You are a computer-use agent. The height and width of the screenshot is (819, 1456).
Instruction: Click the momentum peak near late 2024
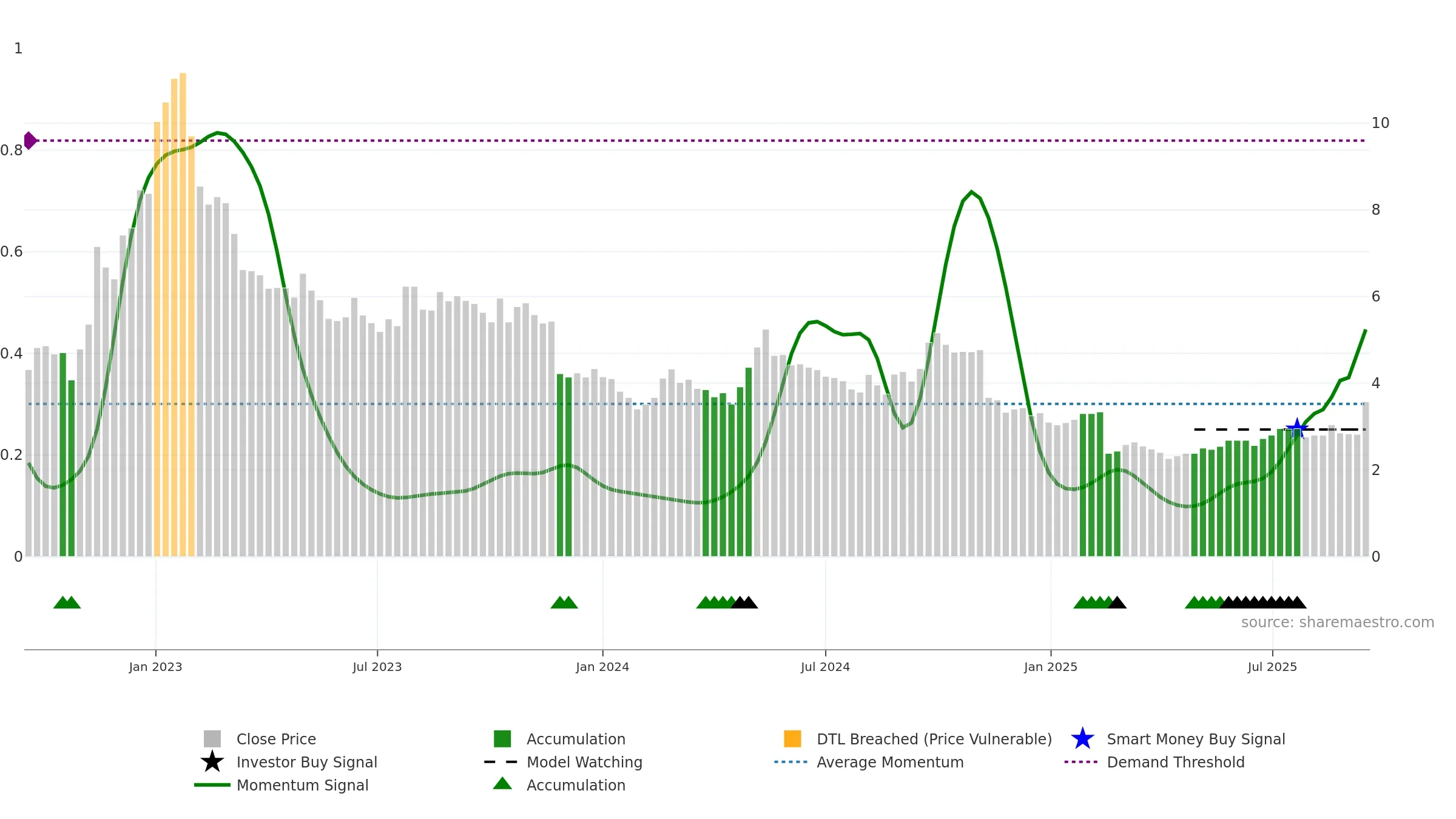[972, 192]
